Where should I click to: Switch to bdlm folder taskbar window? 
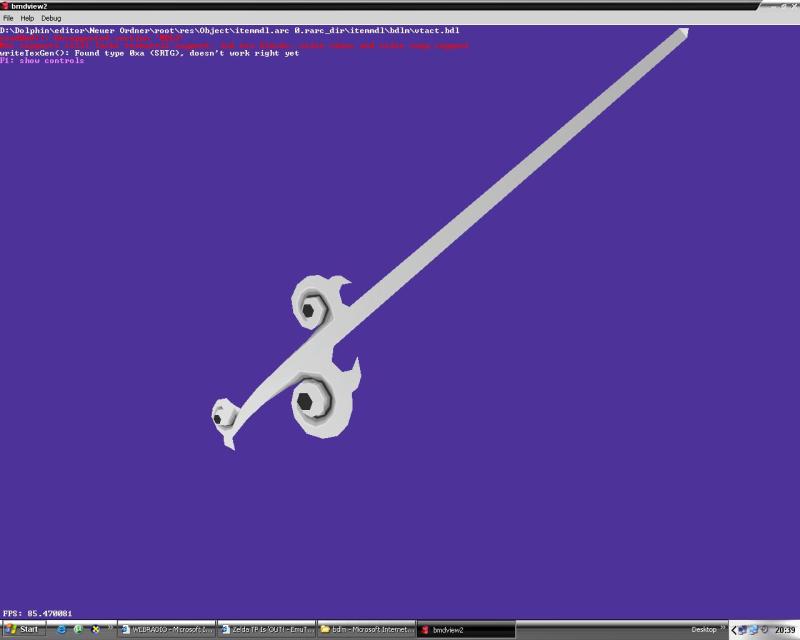point(366,630)
